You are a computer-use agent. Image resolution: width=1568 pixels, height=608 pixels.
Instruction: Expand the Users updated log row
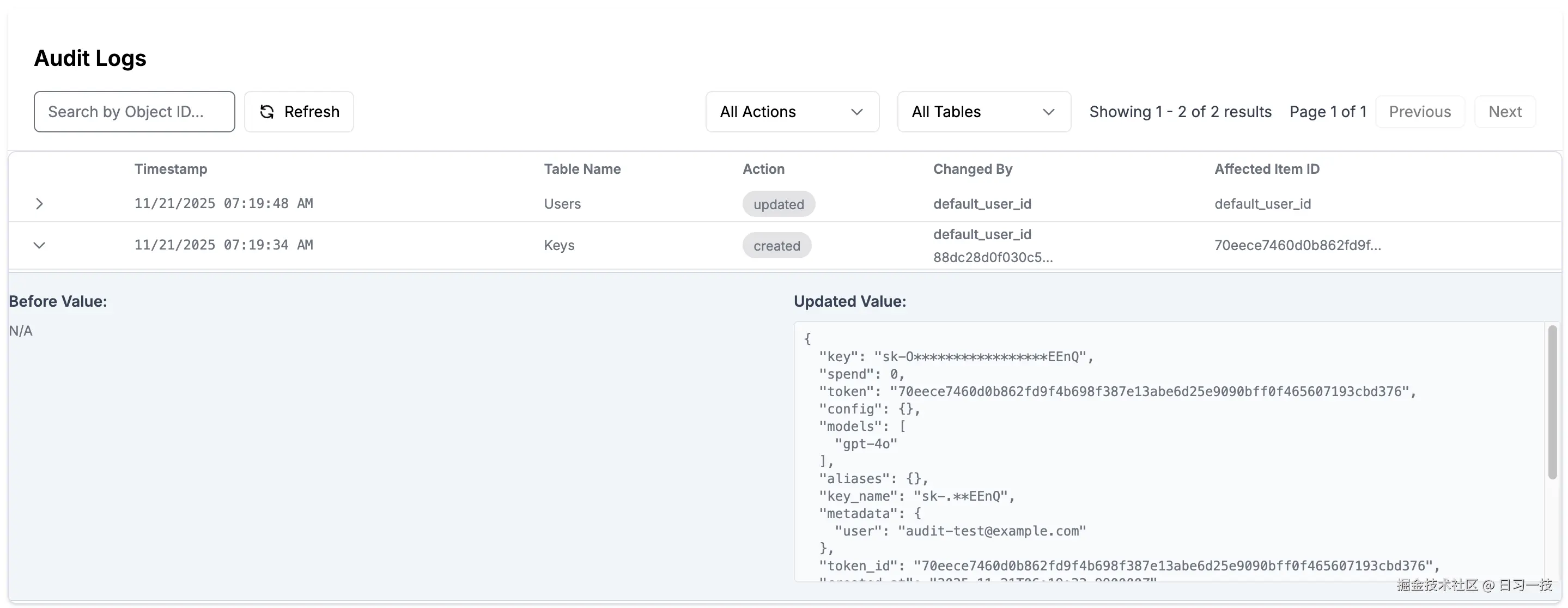(40, 204)
